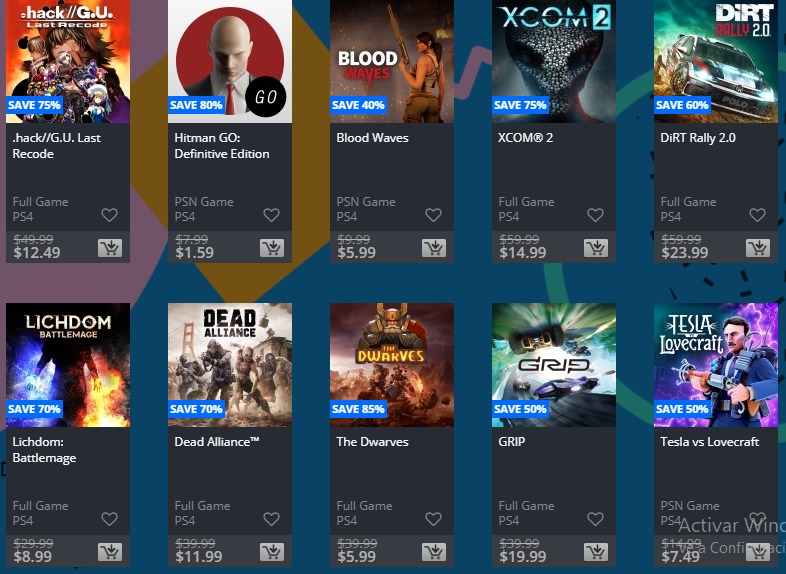Heart icon for .hack//G.U. Last Recode
Screen dimensions: 786x574
pyautogui.click(x=109, y=215)
